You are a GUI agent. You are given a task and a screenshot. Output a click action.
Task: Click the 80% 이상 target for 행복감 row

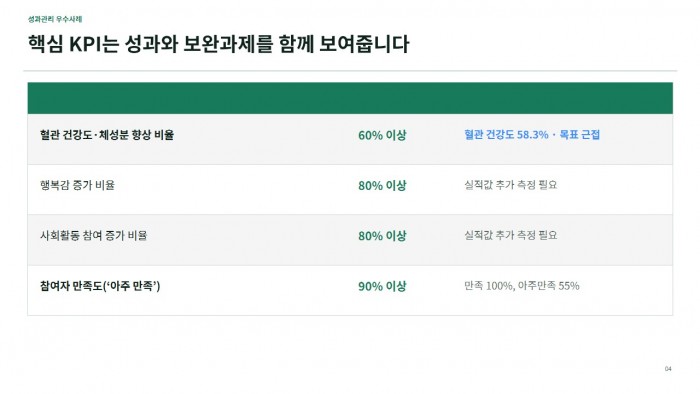coord(382,186)
